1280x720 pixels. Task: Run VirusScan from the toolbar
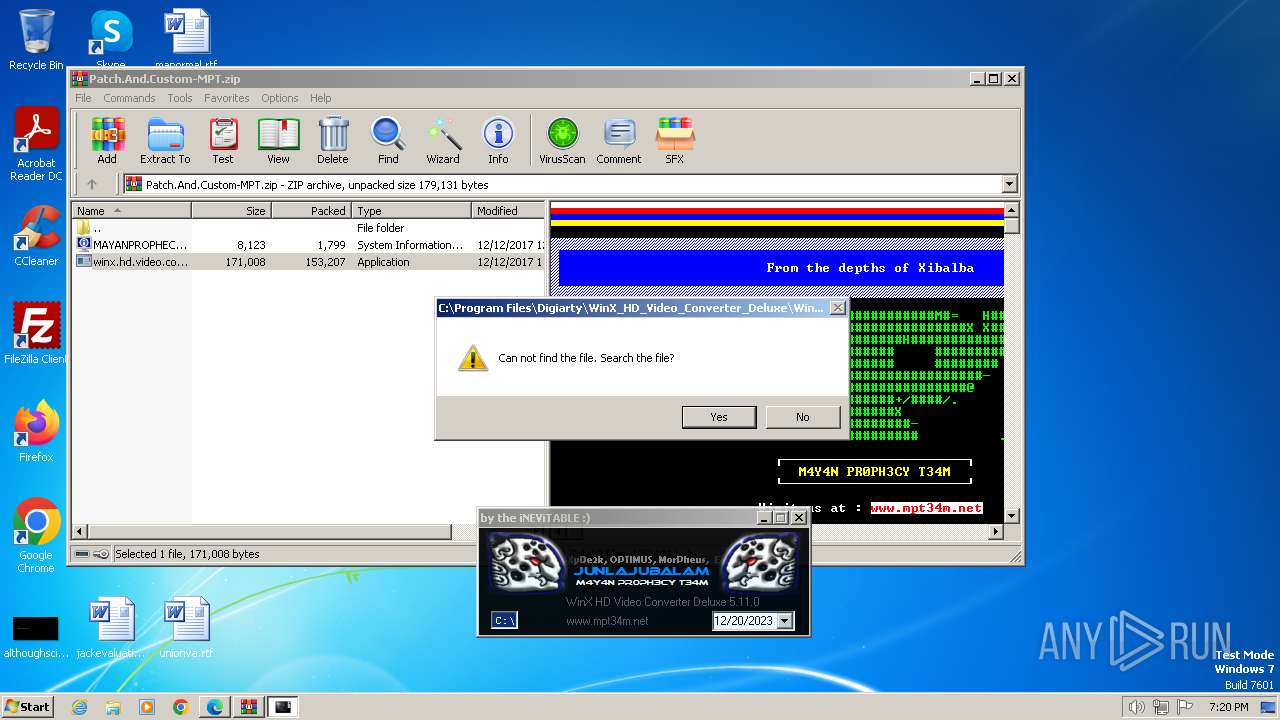(x=562, y=140)
